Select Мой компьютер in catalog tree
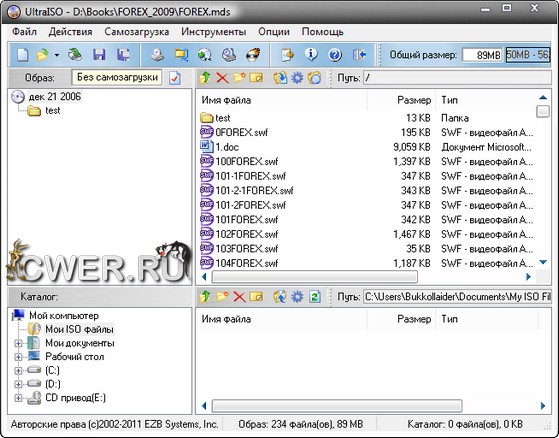Image resolution: width=559 pixels, height=438 pixels. click(x=64, y=315)
